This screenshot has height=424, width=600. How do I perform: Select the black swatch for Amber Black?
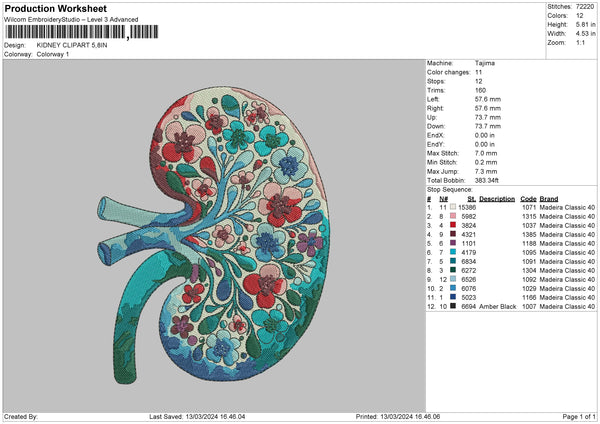453,306
